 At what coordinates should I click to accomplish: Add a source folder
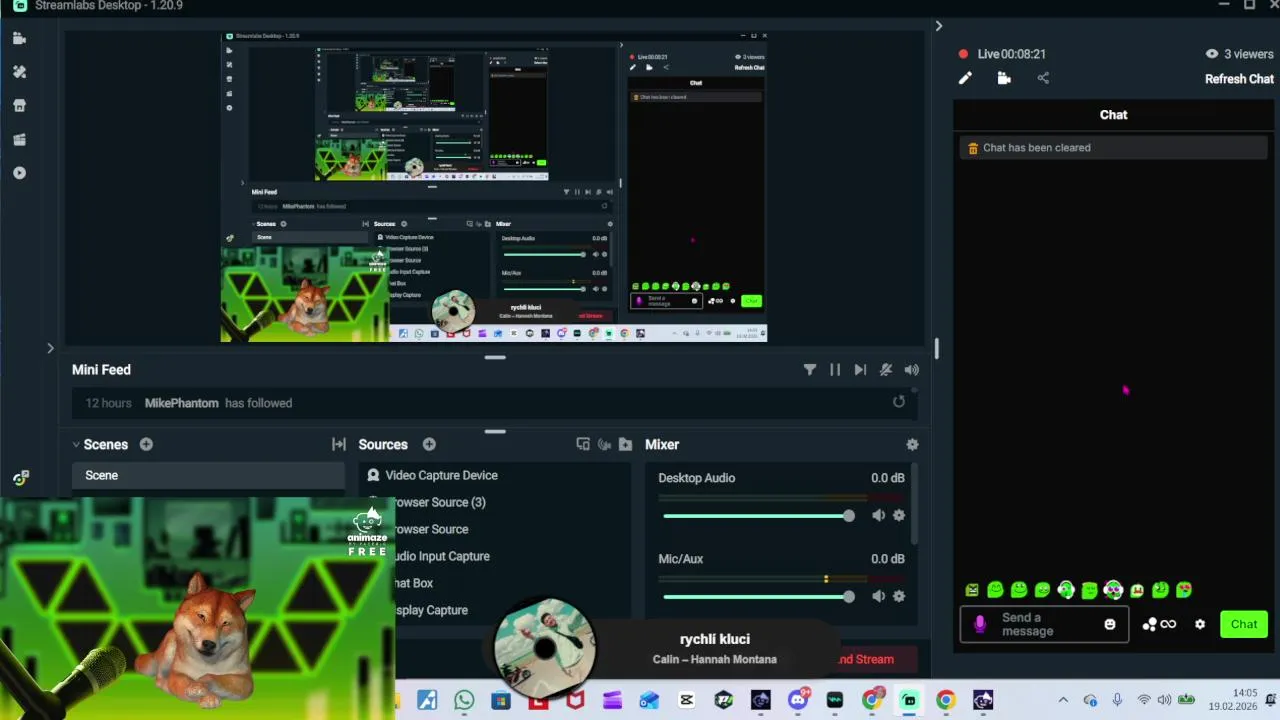[625, 444]
